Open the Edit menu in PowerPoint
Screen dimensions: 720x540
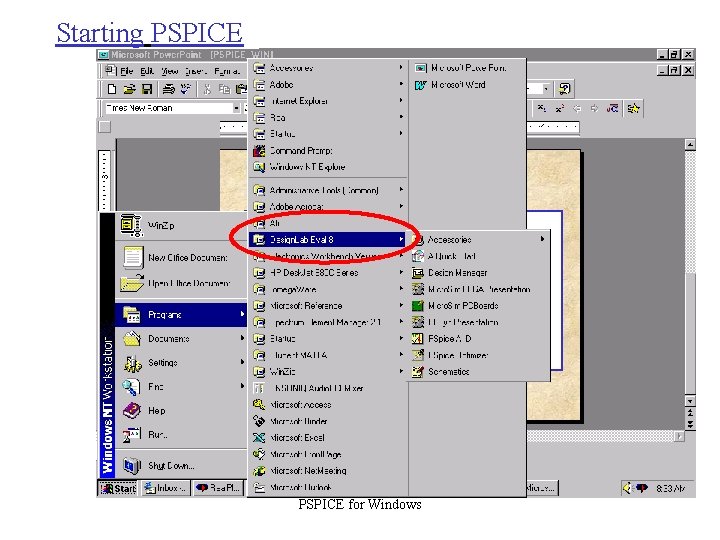point(147,71)
